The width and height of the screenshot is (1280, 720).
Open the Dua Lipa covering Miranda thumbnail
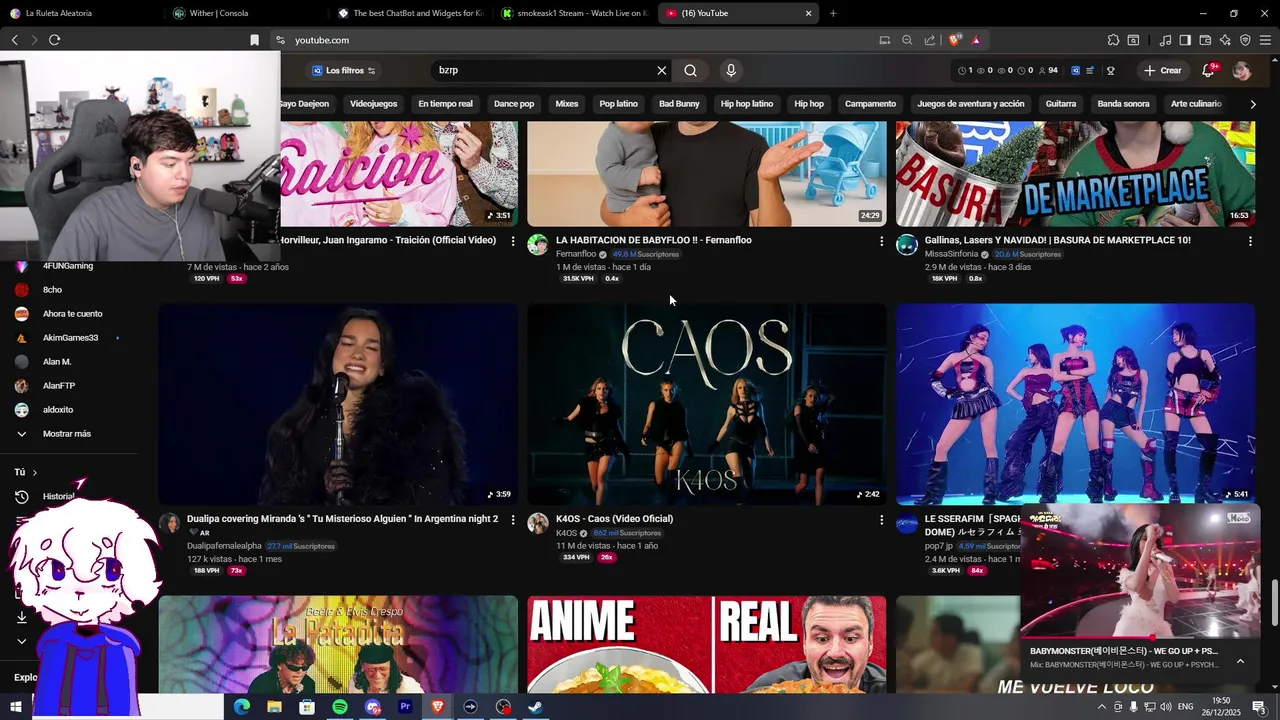[338, 404]
